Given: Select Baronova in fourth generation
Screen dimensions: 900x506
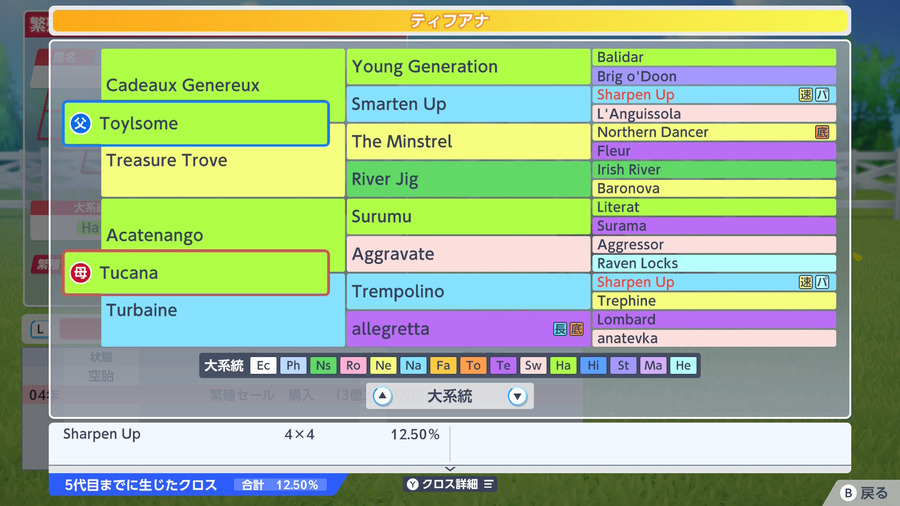Looking at the screenshot, I should 714,188.
